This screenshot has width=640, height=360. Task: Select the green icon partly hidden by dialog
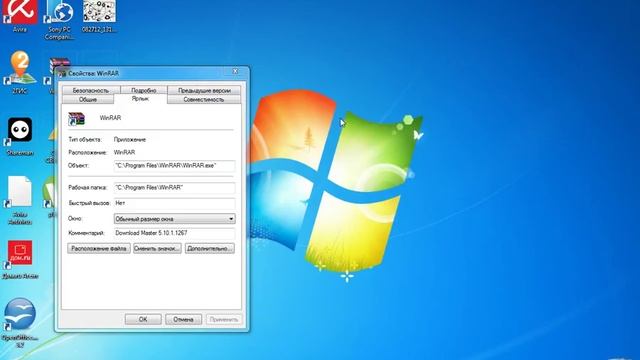[x=50, y=192]
